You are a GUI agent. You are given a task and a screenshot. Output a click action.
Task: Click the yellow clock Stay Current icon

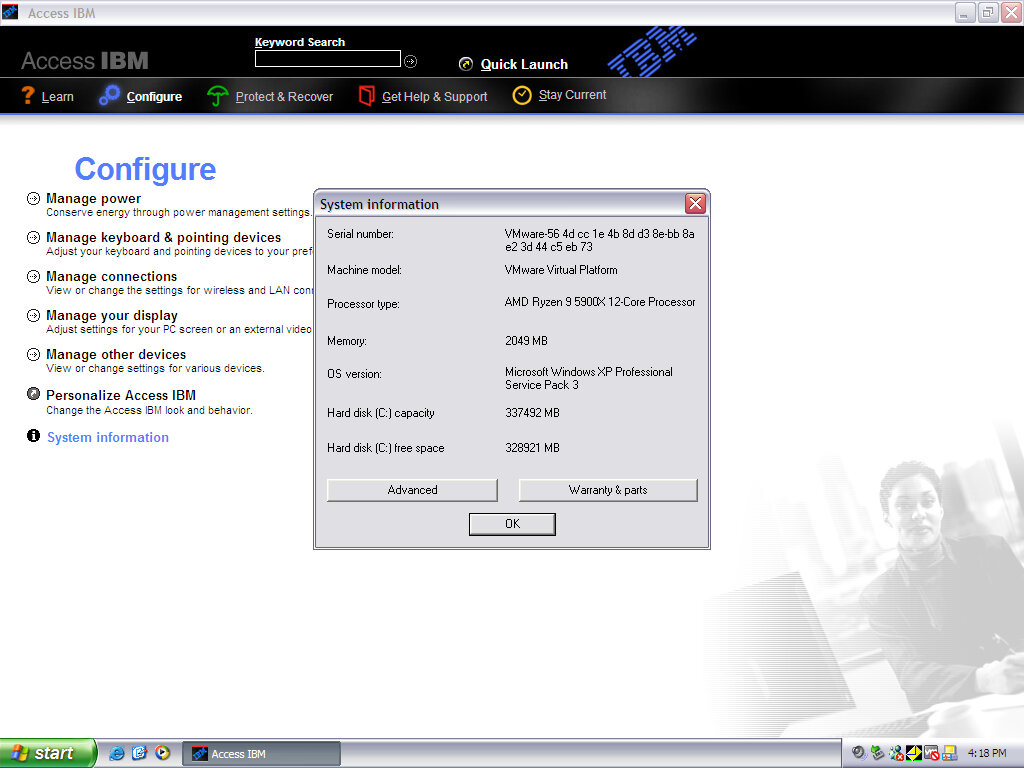522,95
